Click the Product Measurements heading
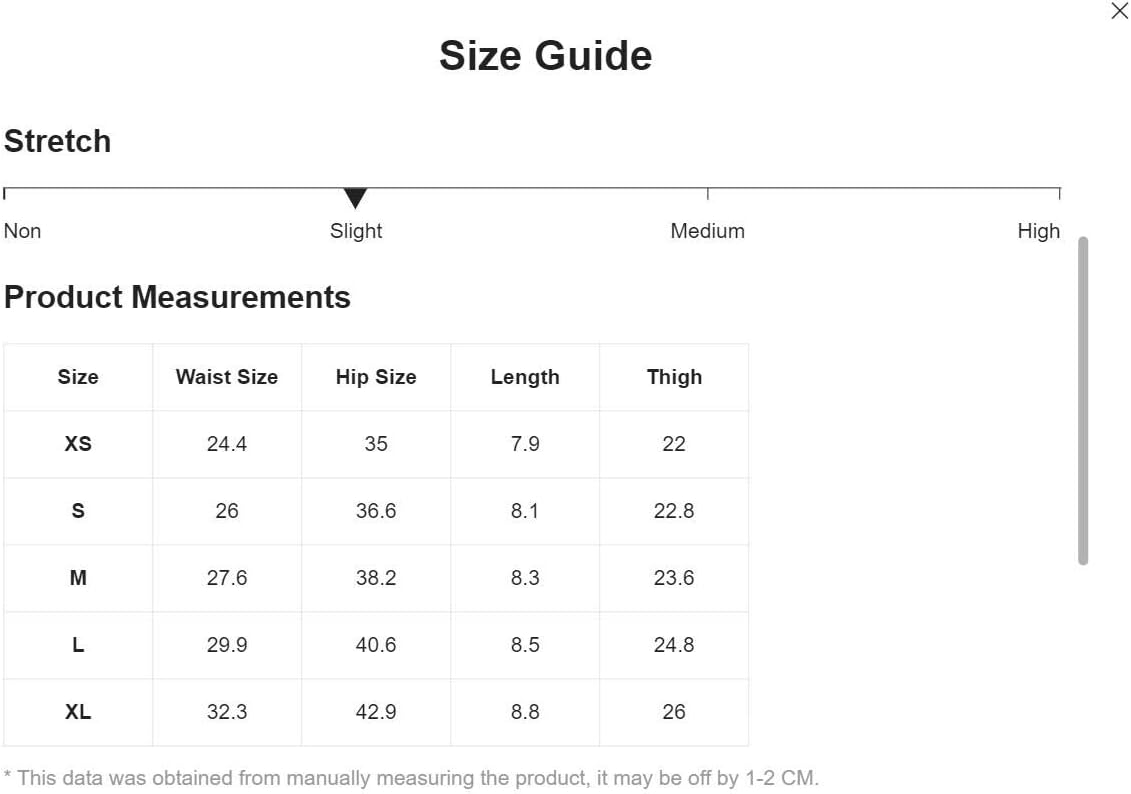The height and width of the screenshot is (794, 1131). pos(177,297)
